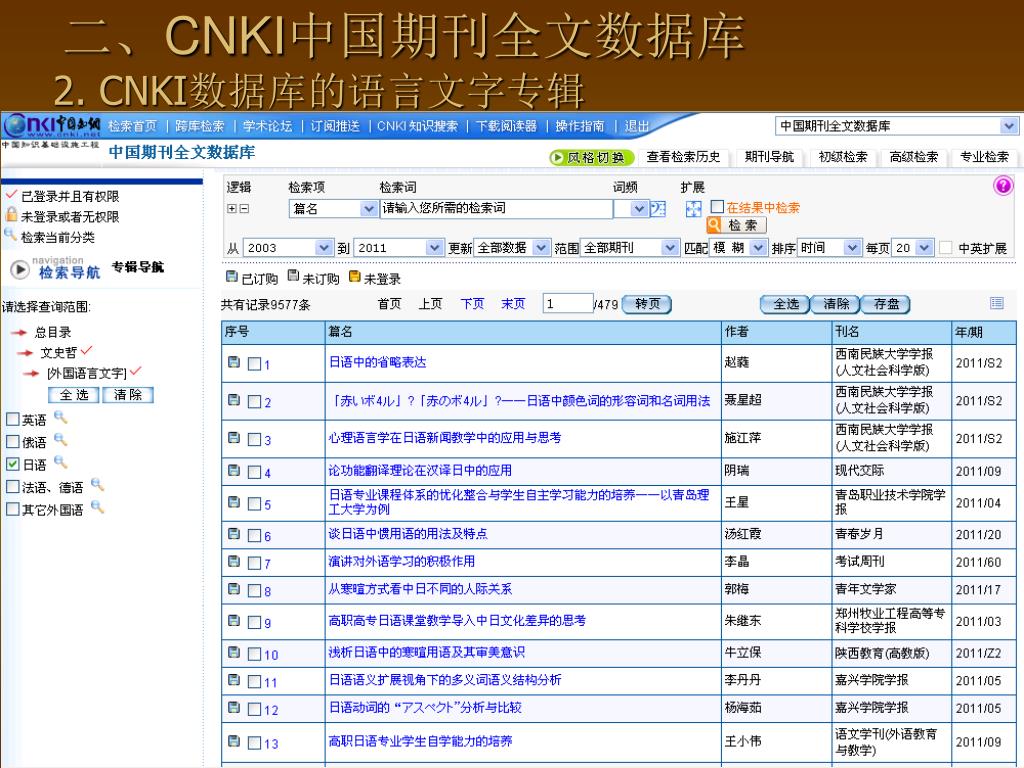Viewport: 1024px width, 768px height.
Task: Click the orange 检索 search button
Action: (736, 225)
